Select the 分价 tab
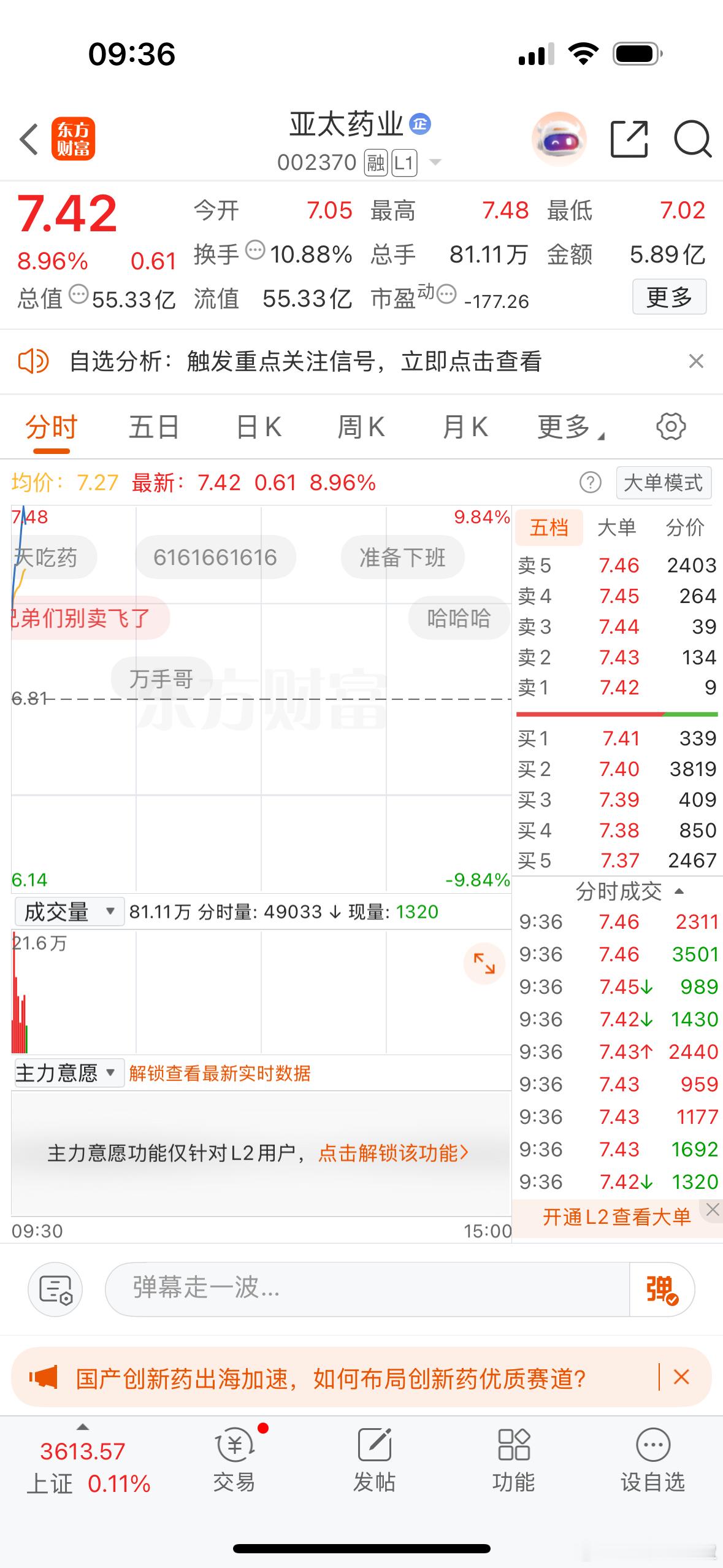 pyautogui.click(x=685, y=528)
